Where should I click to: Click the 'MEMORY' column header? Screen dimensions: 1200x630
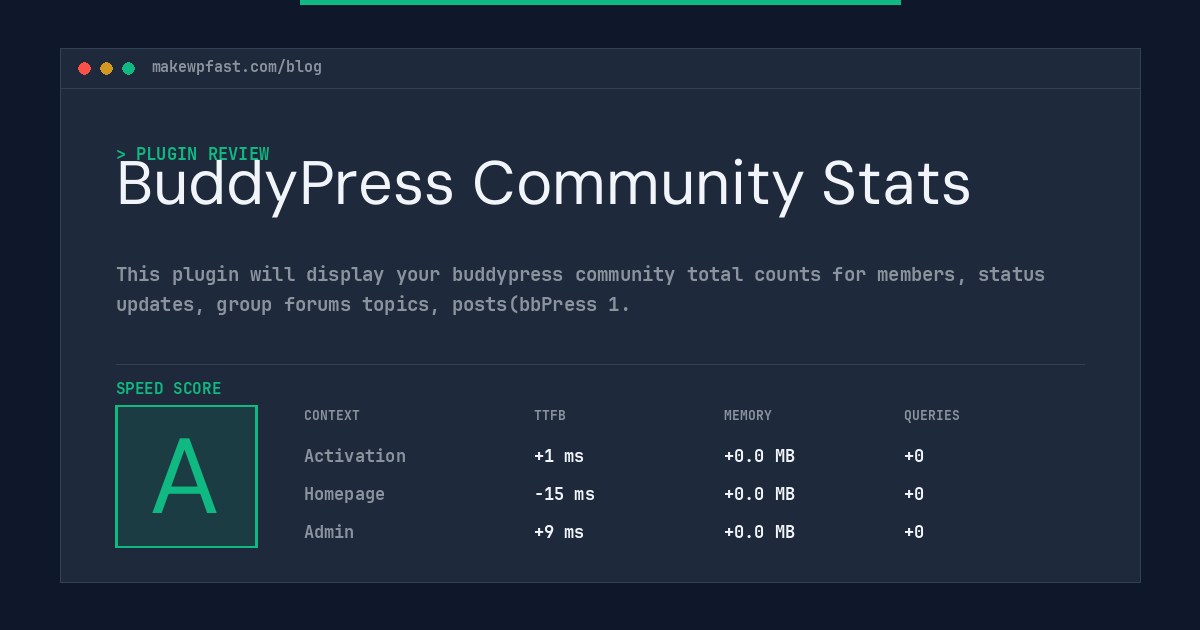(x=748, y=416)
